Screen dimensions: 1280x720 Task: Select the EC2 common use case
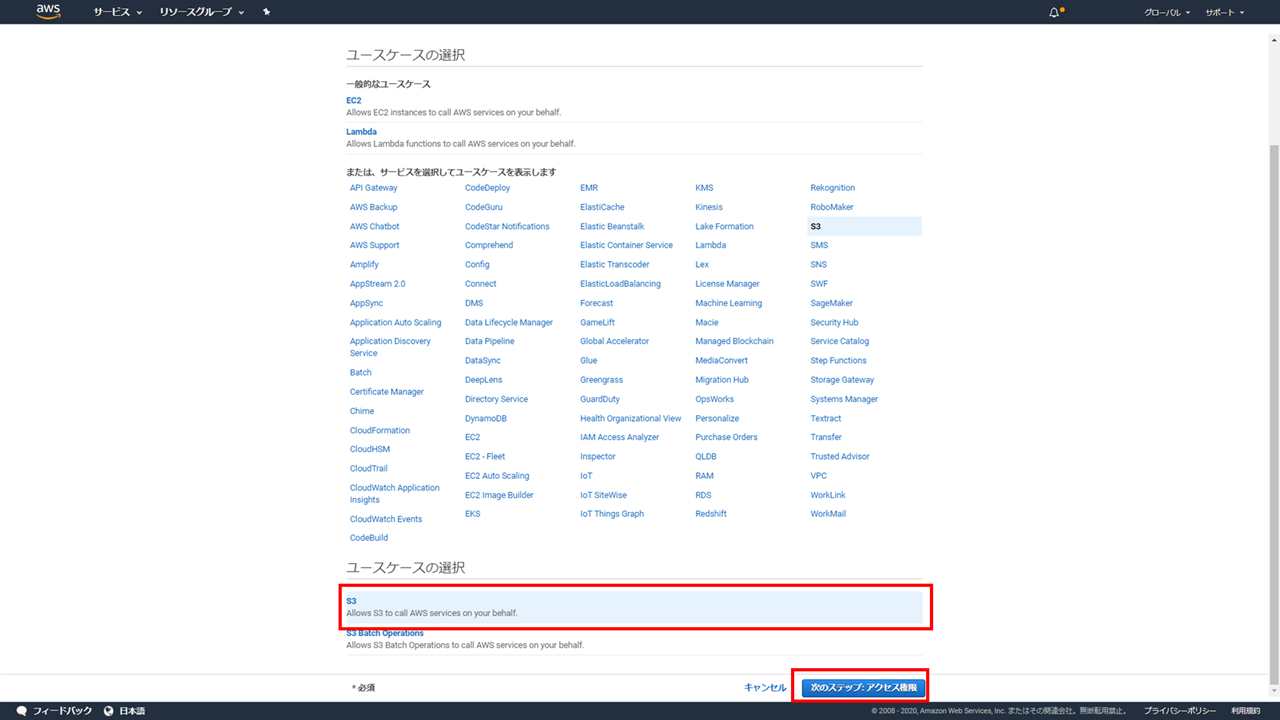[x=354, y=101]
